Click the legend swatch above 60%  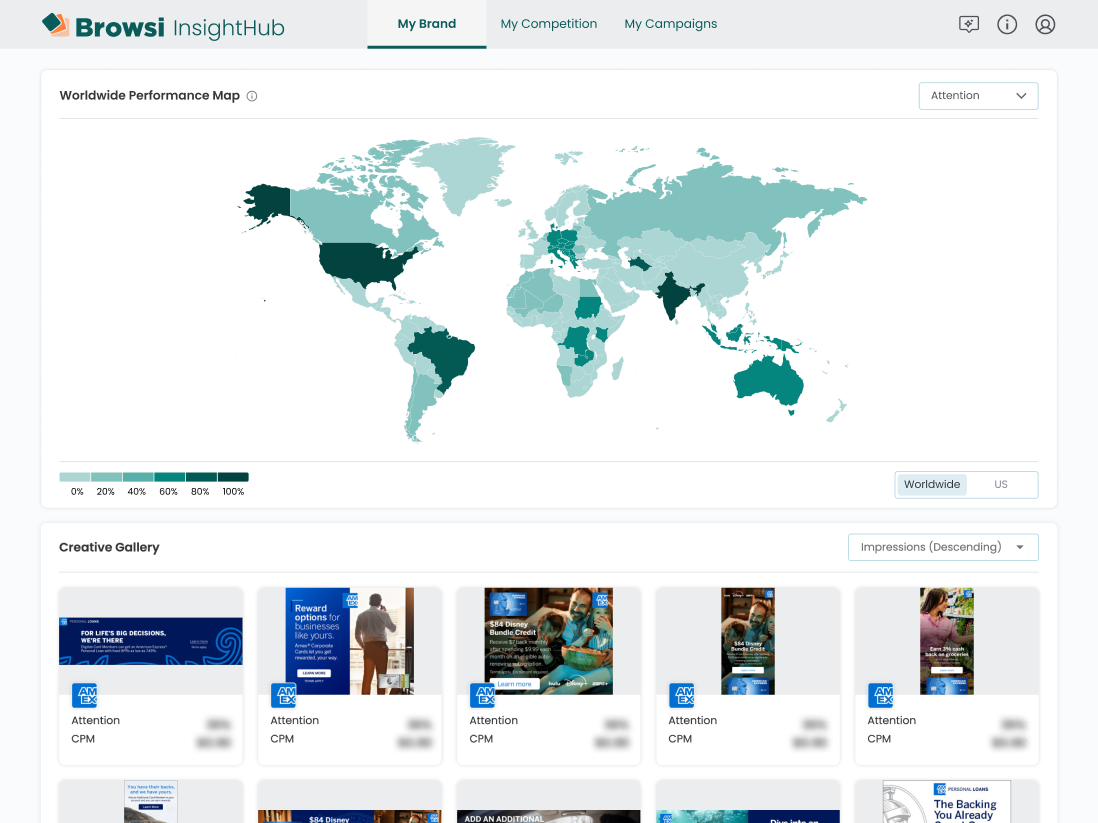(169, 477)
